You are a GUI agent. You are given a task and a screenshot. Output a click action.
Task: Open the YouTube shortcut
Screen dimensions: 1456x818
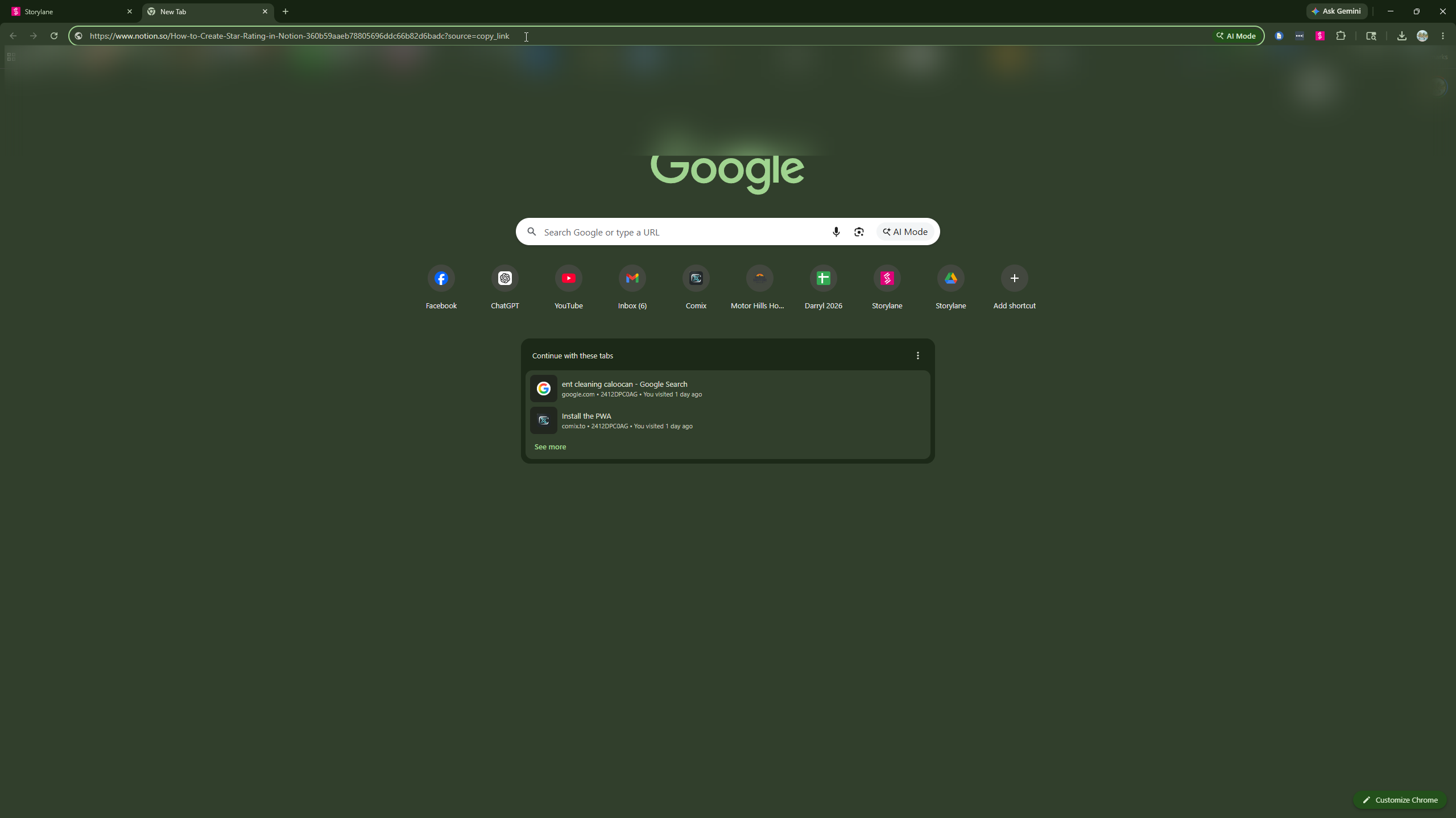point(568,278)
